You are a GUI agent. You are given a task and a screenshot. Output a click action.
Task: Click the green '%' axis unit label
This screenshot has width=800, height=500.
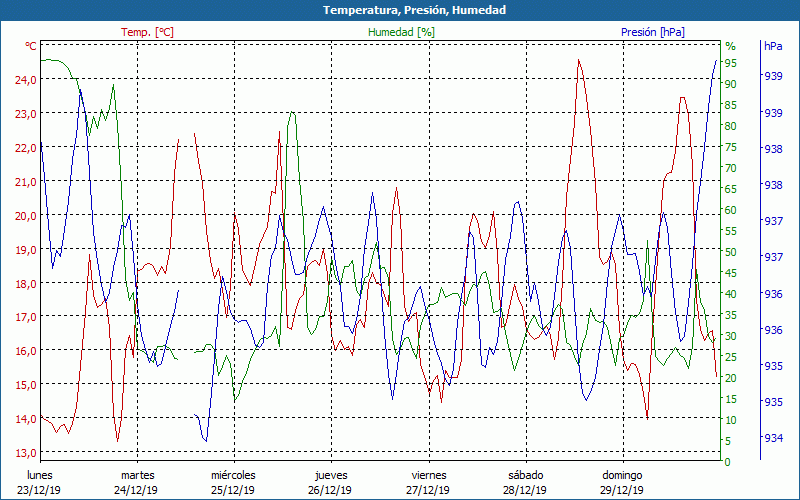[x=731, y=46]
